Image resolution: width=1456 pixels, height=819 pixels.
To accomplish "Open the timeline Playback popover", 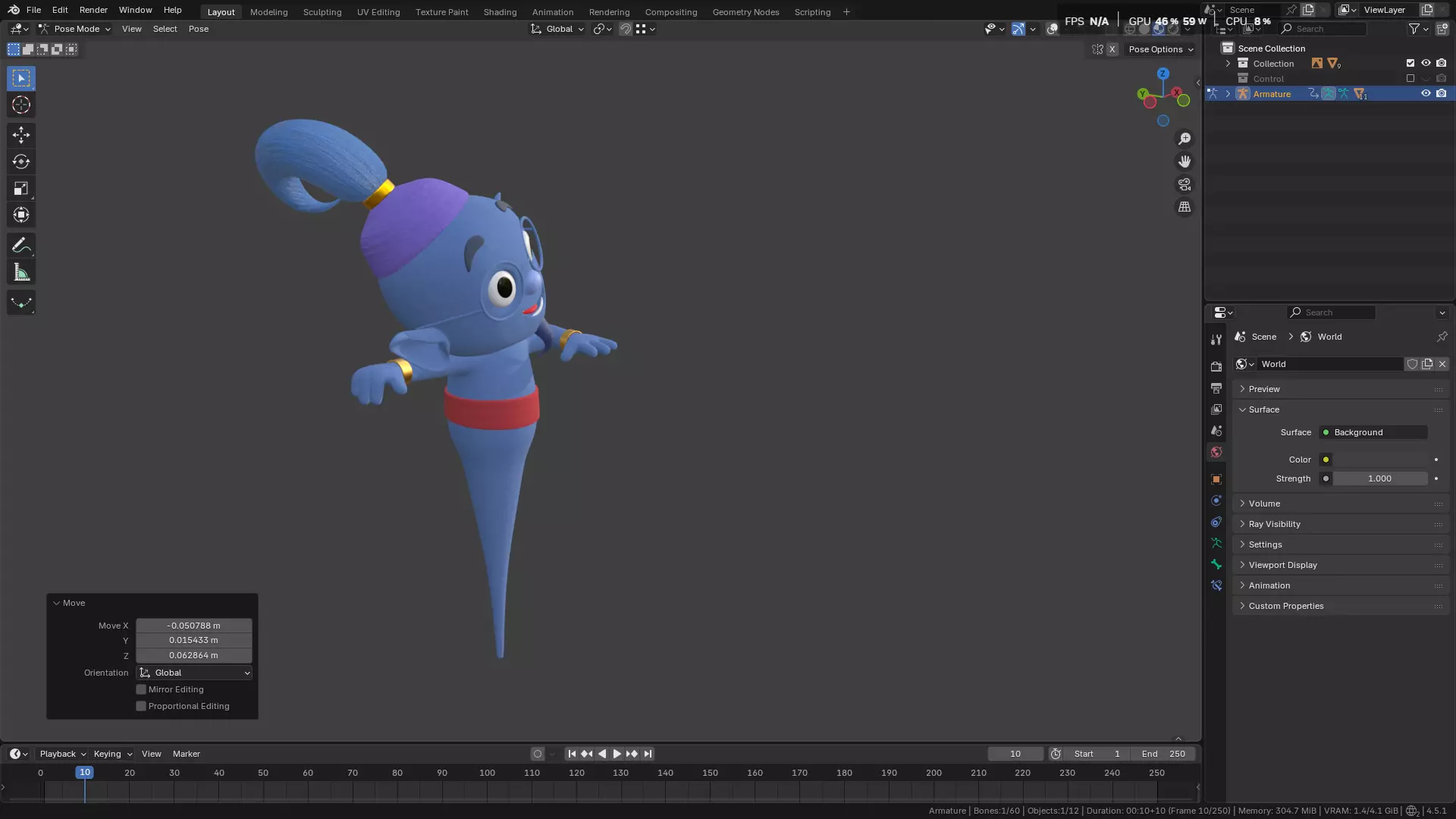I will point(62,754).
